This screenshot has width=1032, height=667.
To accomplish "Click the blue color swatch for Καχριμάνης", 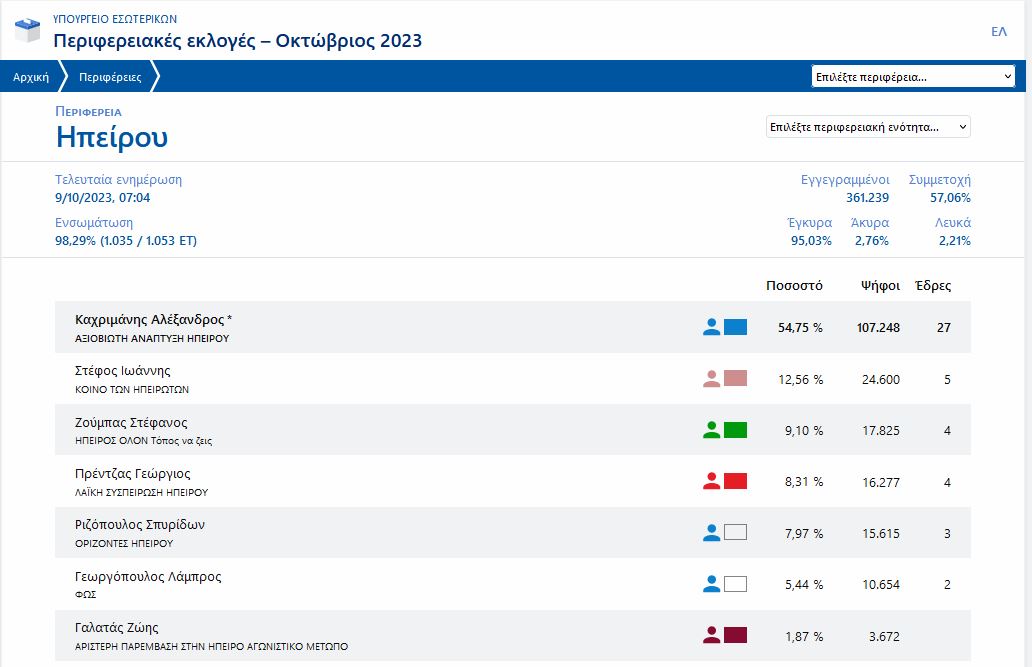I will click(735, 327).
